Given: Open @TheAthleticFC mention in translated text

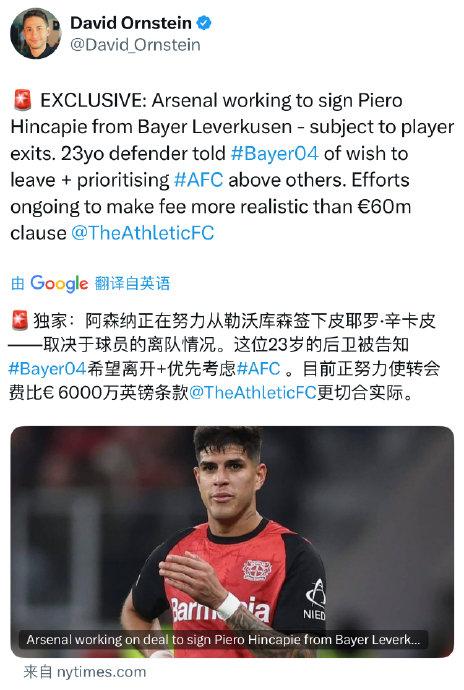Looking at the screenshot, I should point(253,392).
